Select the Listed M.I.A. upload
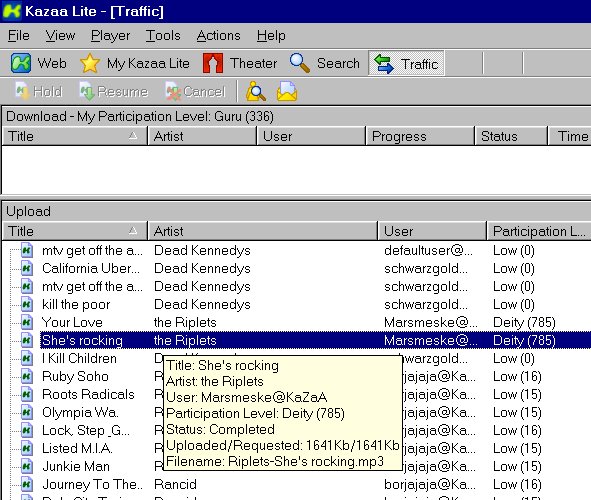 (x=77, y=448)
